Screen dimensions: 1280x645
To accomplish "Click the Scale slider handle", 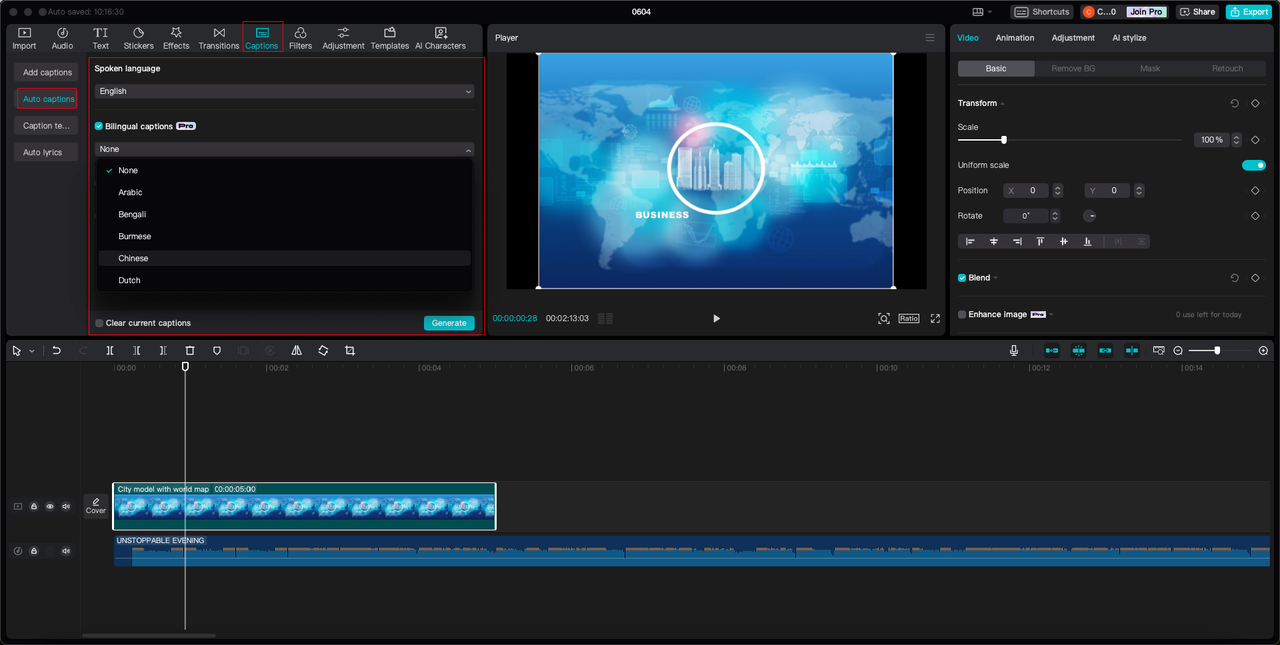I will tap(1004, 140).
